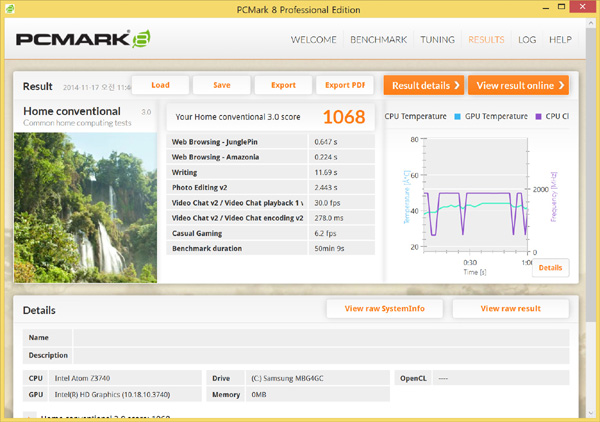Click the value 0.647 s
The width and height of the screenshot is (600, 422).
326,142
